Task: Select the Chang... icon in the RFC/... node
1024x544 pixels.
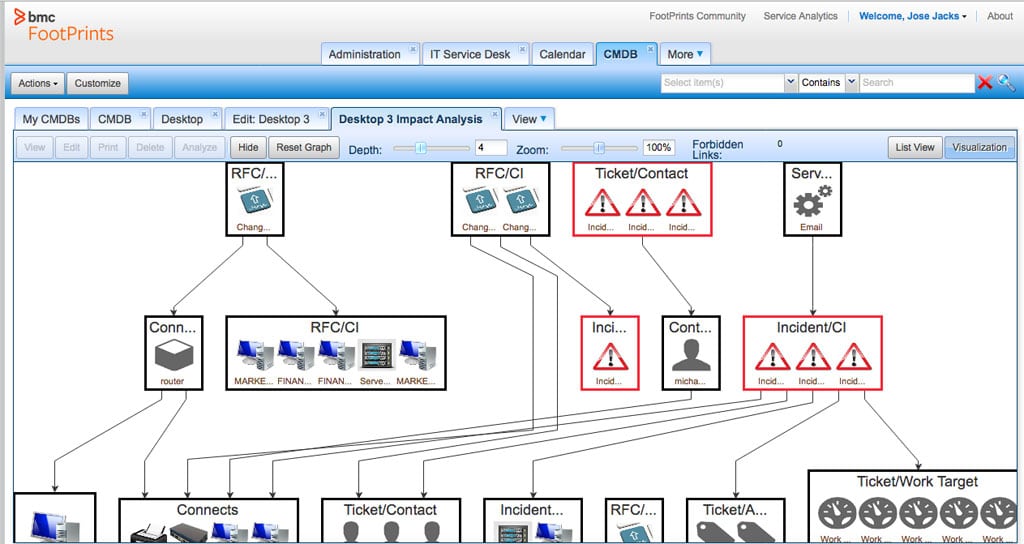Action: pyautogui.click(x=255, y=200)
